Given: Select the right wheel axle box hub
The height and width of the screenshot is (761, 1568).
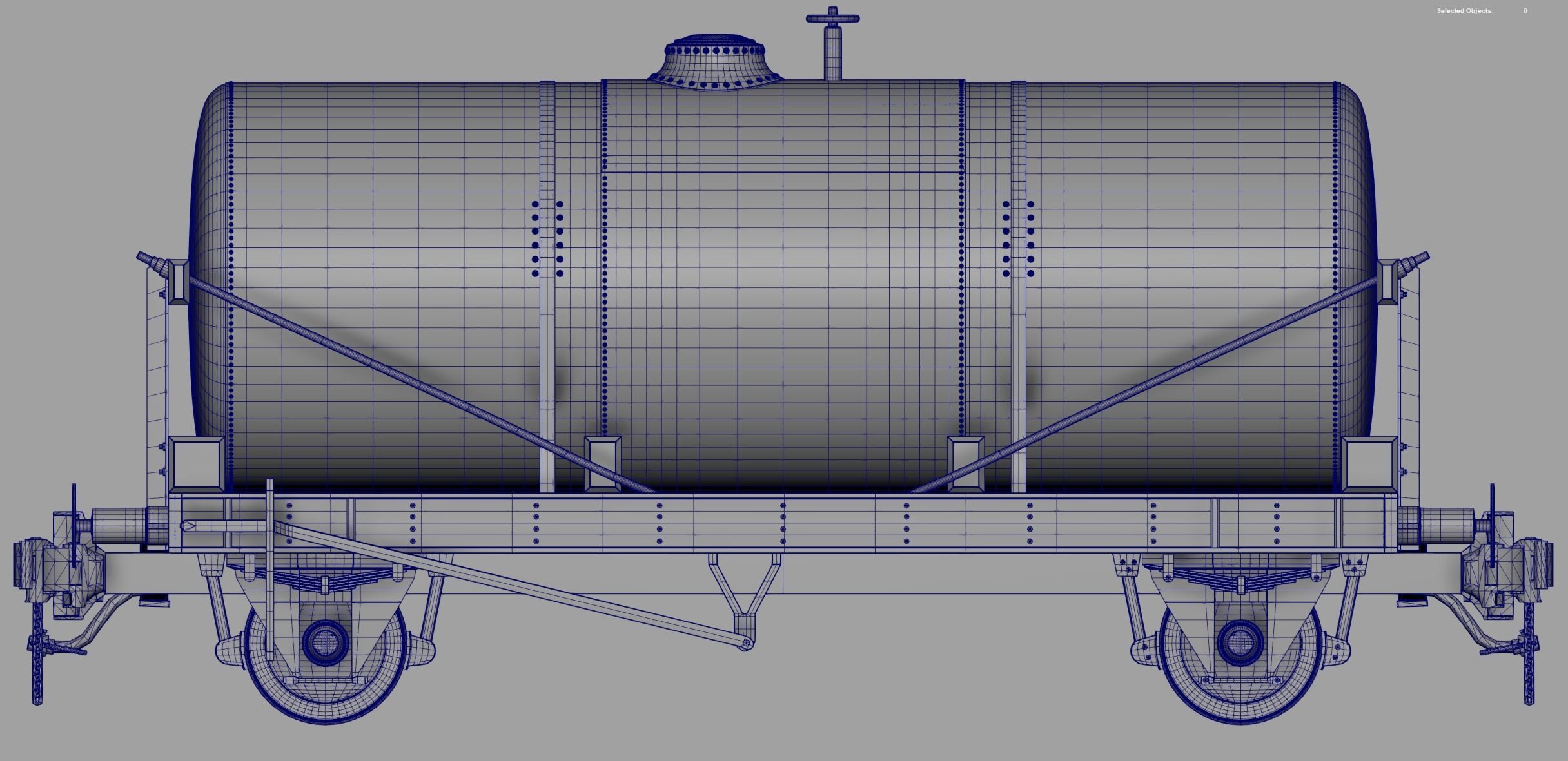Looking at the screenshot, I should pyautogui.click(x=1239, y=642).
